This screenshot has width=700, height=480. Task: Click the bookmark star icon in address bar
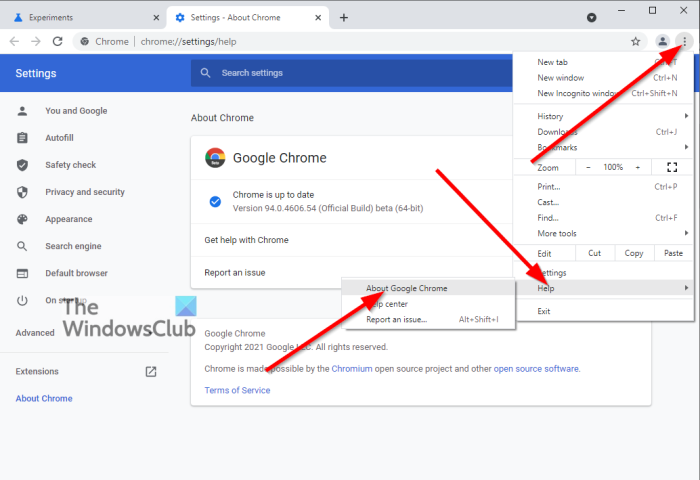(635, 41)
